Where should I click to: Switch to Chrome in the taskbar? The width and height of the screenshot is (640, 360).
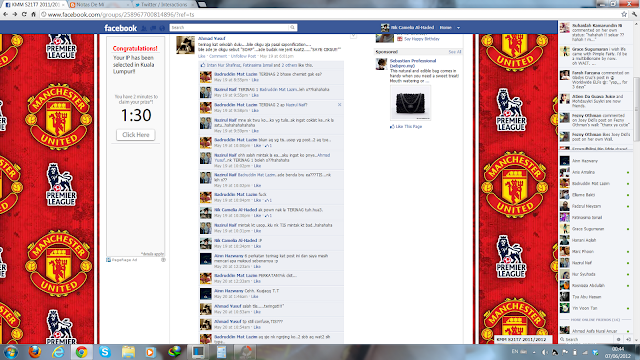pos(81,352)
